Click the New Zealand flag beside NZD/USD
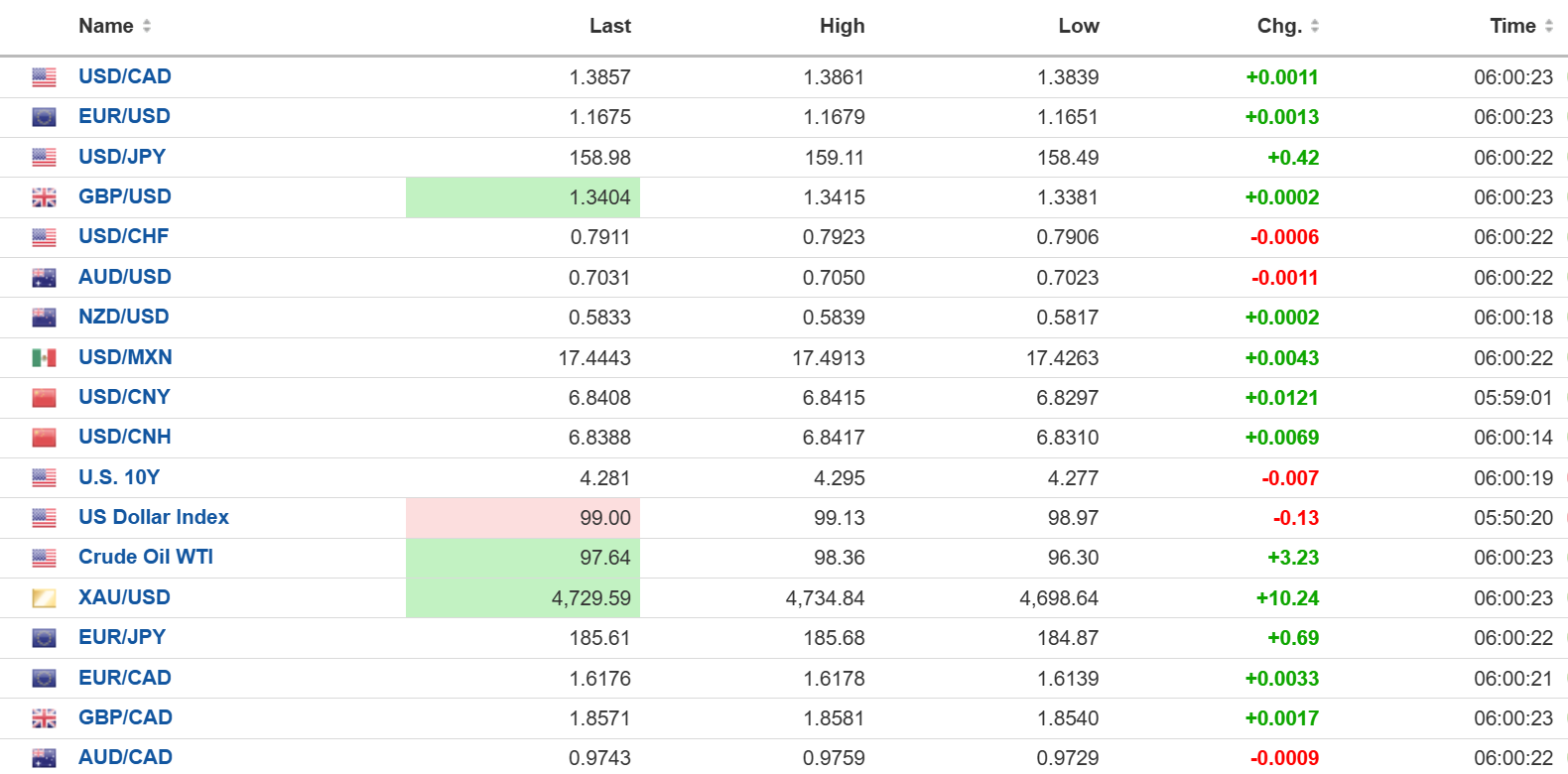The height and width of the screenshot is (774, 1568). tap(44, 318)
